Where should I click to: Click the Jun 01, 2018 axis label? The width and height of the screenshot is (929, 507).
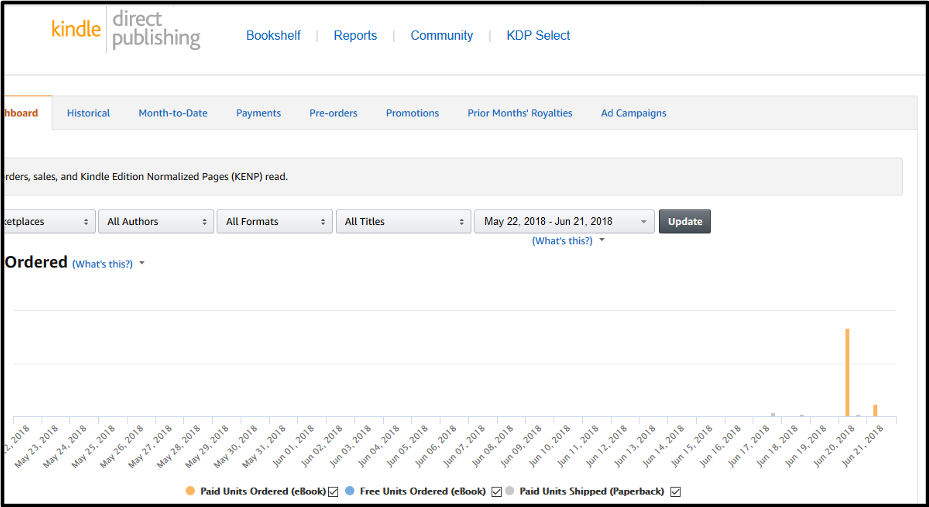tap(294, 447)
